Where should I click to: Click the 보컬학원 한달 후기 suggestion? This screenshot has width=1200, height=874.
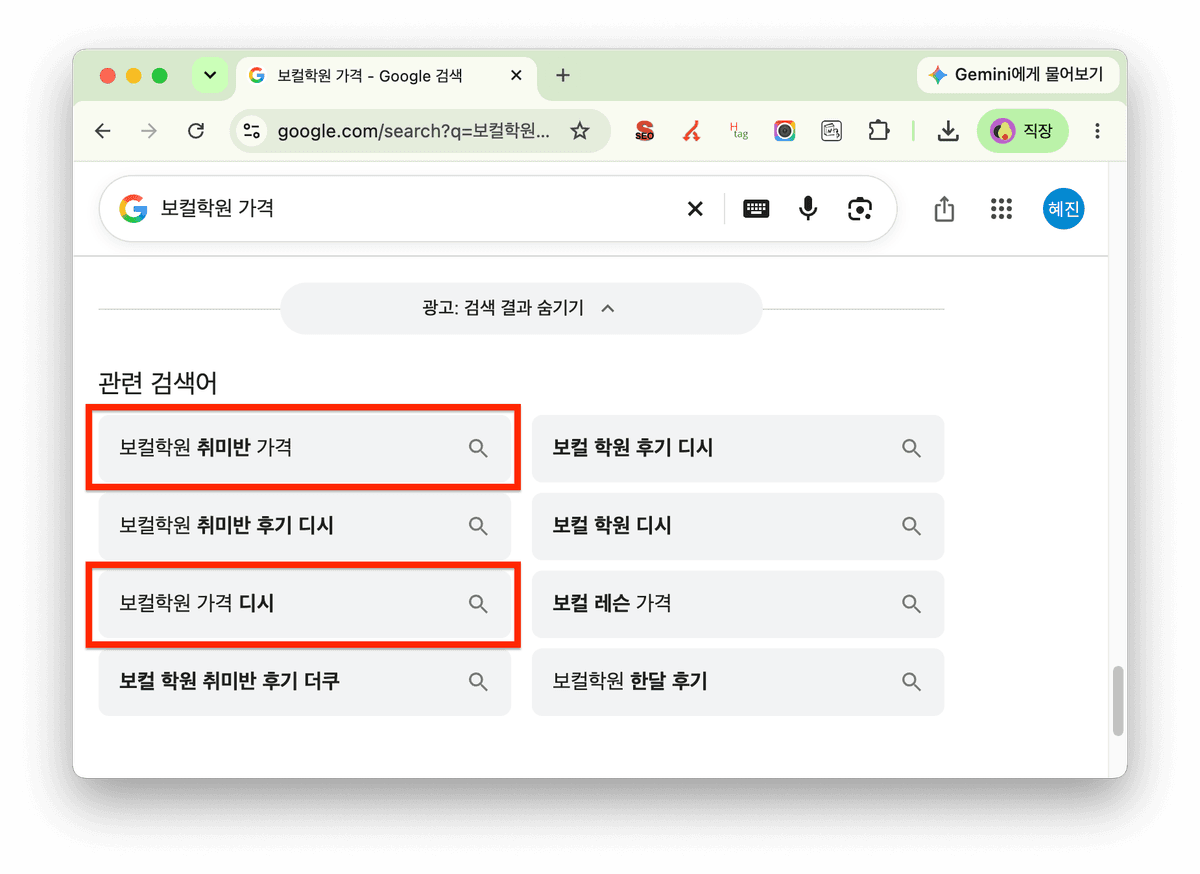point(738,682)
